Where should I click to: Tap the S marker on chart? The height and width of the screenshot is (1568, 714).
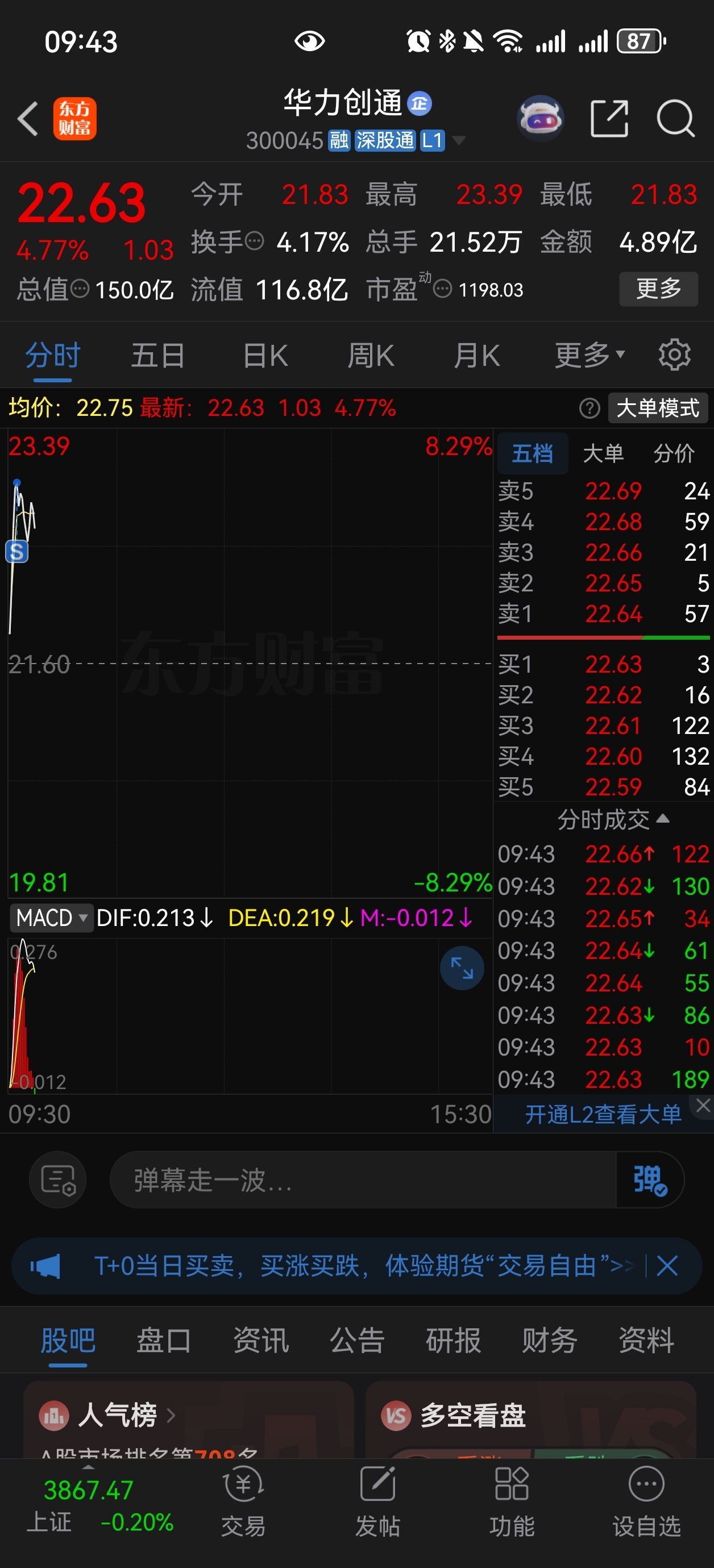tap(17, 552)
